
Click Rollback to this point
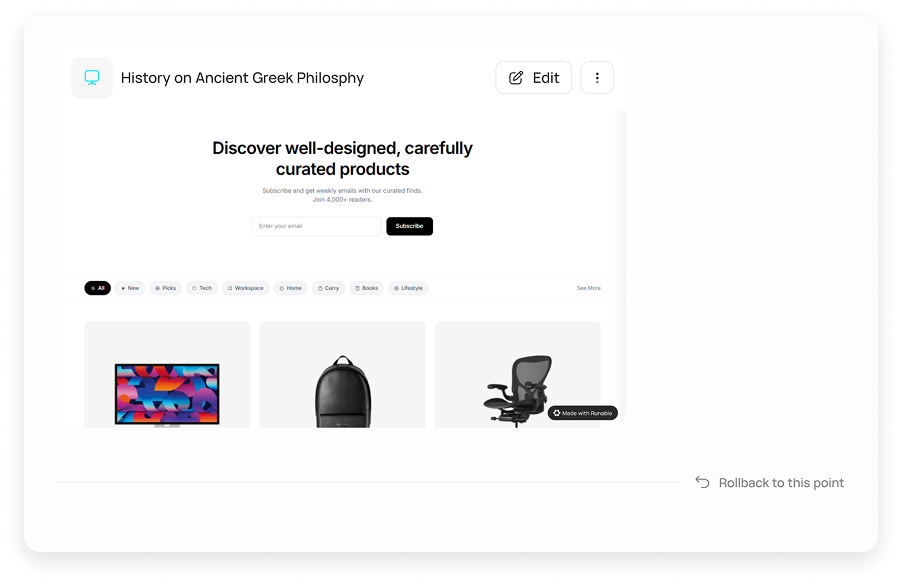(781, 483)
